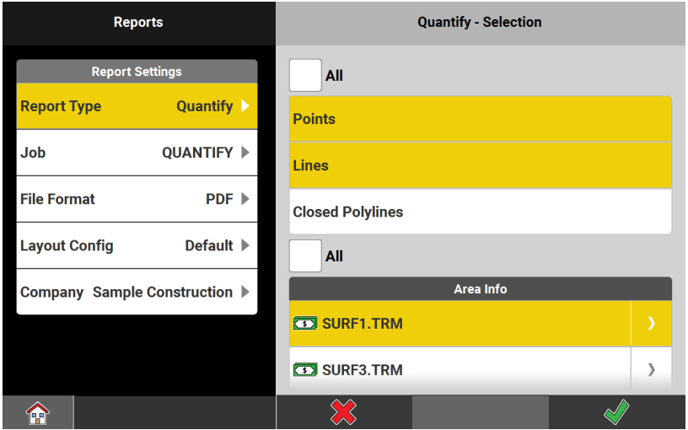Click the home icon in bottom bar
688x430 pixels.
pos(37,412)
